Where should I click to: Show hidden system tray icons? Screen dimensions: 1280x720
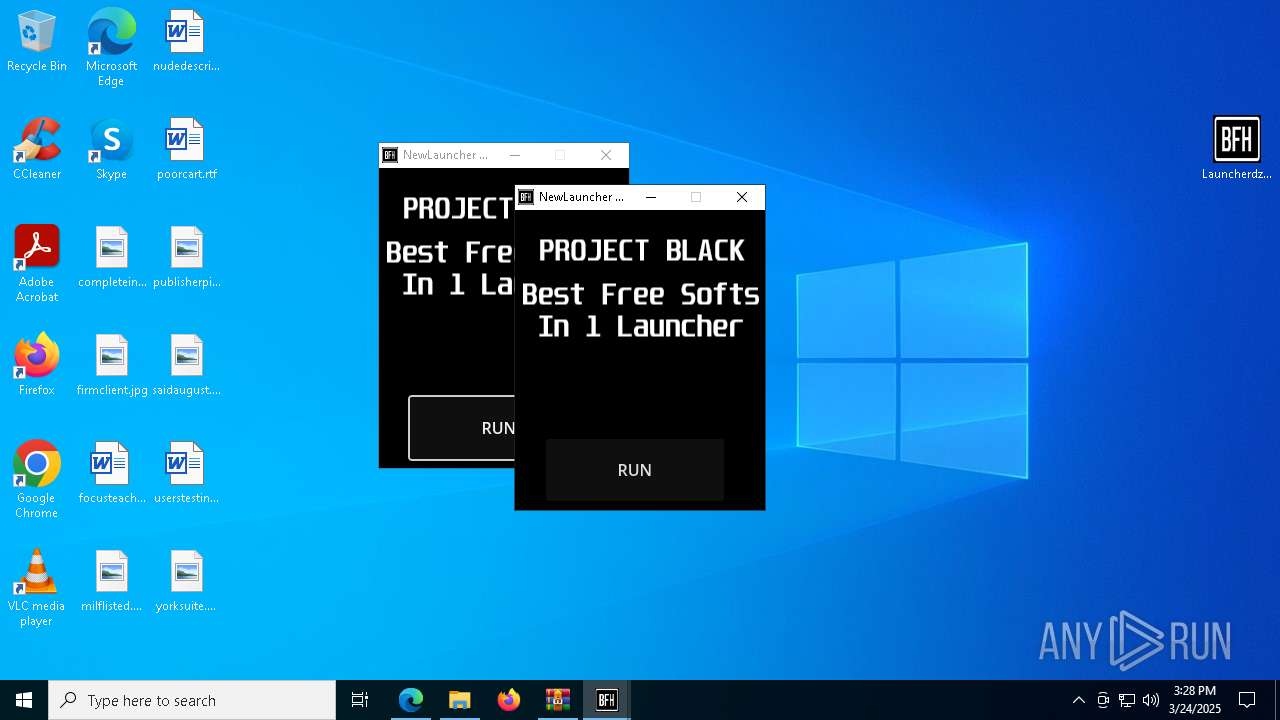coord(1078,700)
